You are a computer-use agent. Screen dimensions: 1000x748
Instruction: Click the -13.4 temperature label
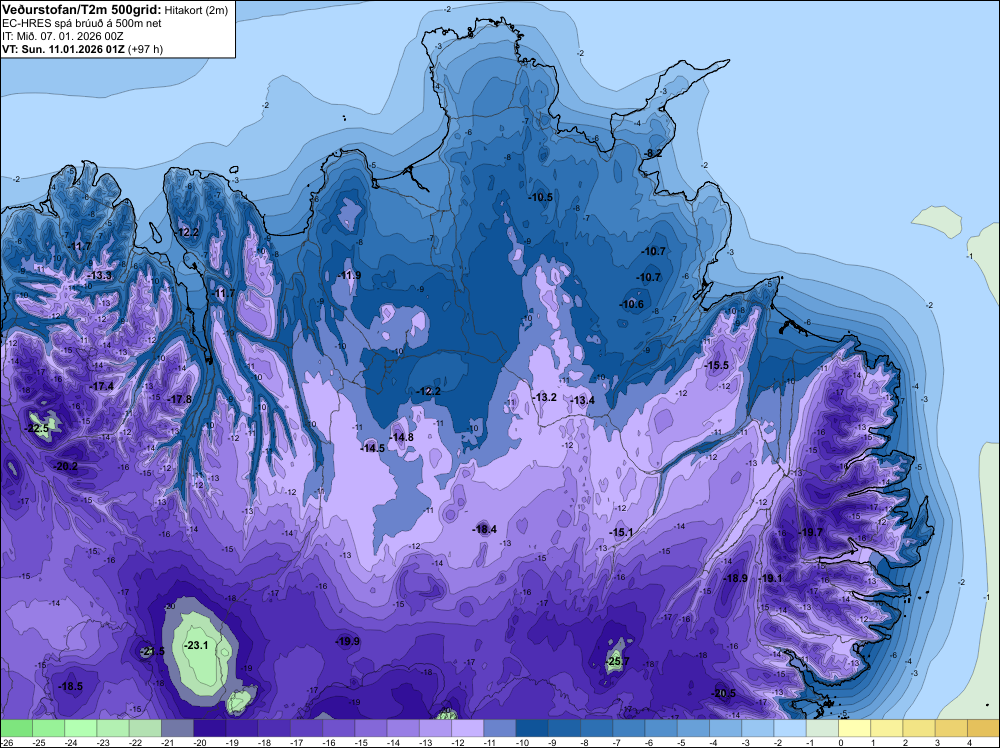(582, 400)
